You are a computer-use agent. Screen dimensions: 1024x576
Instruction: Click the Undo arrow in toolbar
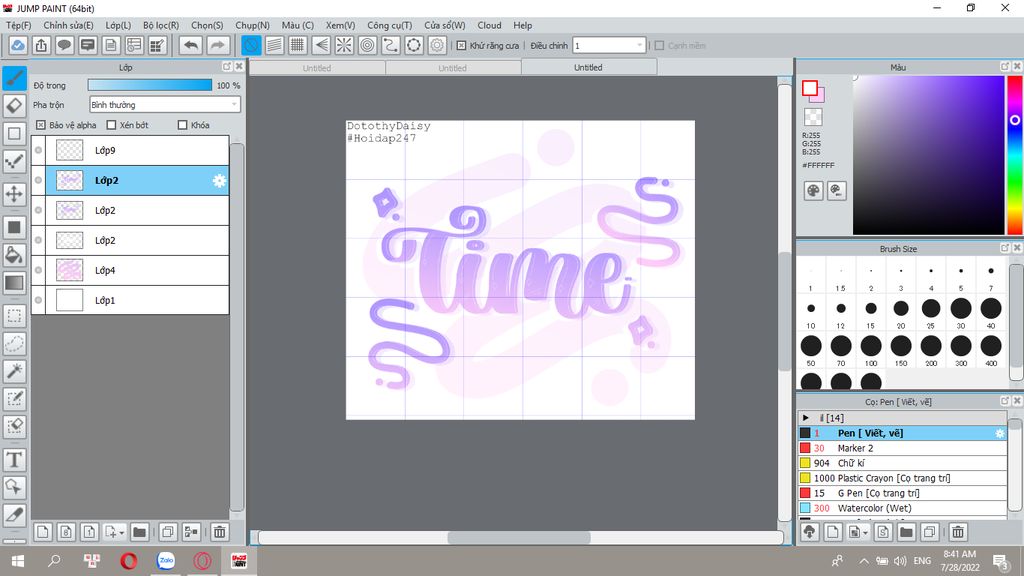(x=191, y=45)
